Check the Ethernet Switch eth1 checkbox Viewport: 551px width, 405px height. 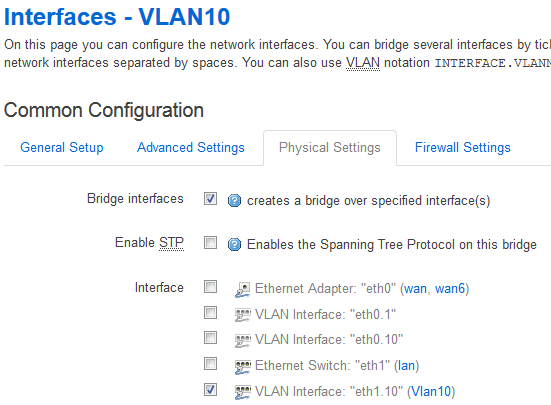coord(210,364)
